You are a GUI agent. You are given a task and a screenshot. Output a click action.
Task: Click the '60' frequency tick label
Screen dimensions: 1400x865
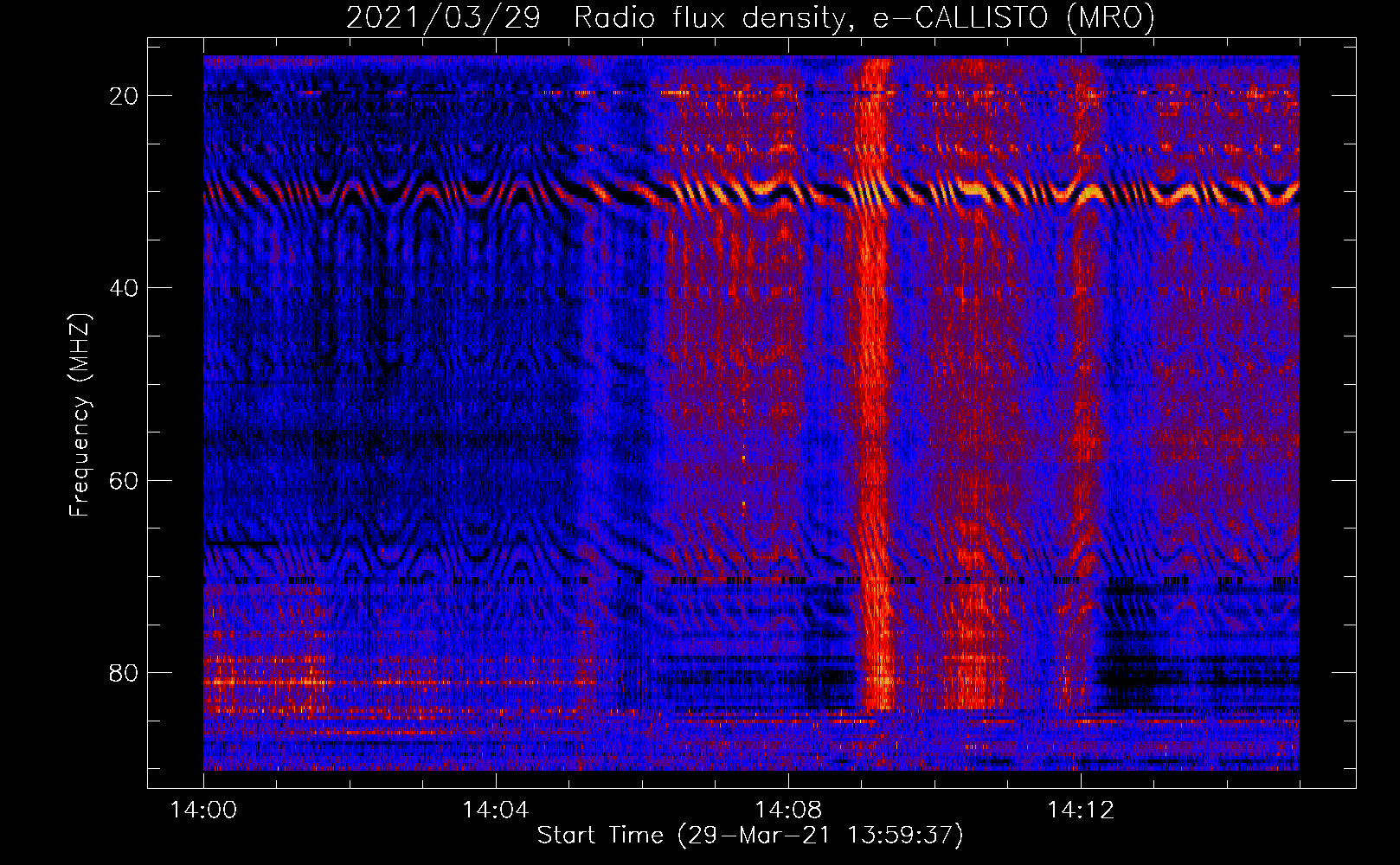(x=125, y=480)
